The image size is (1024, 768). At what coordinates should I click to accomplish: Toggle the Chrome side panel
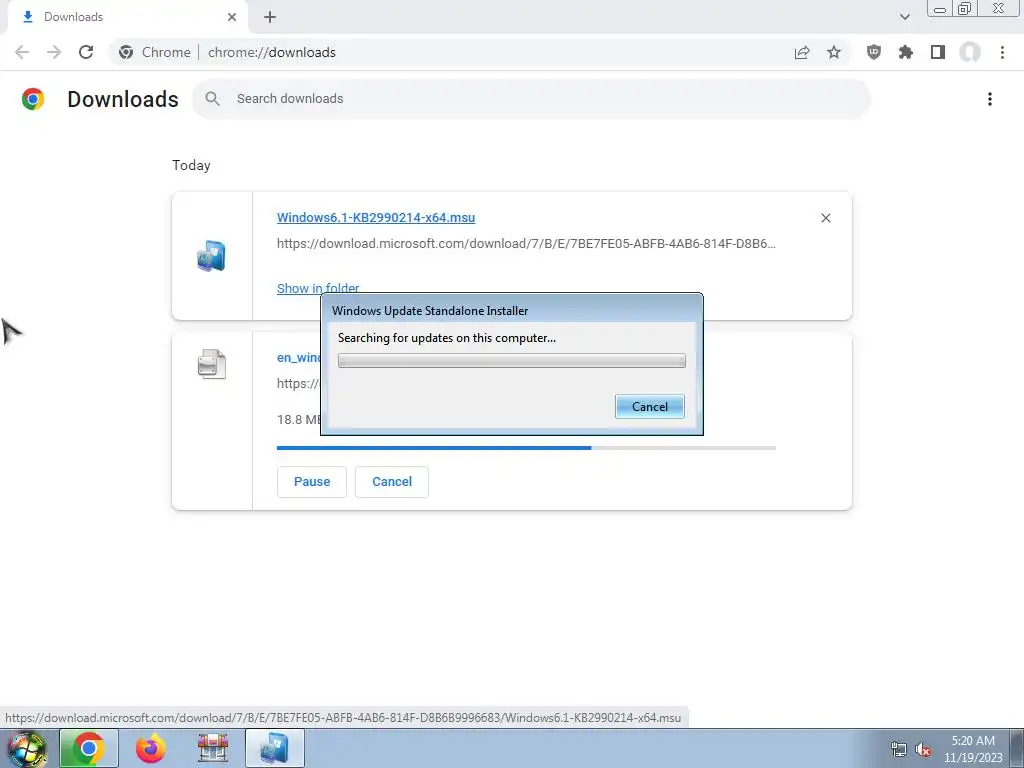938,52
